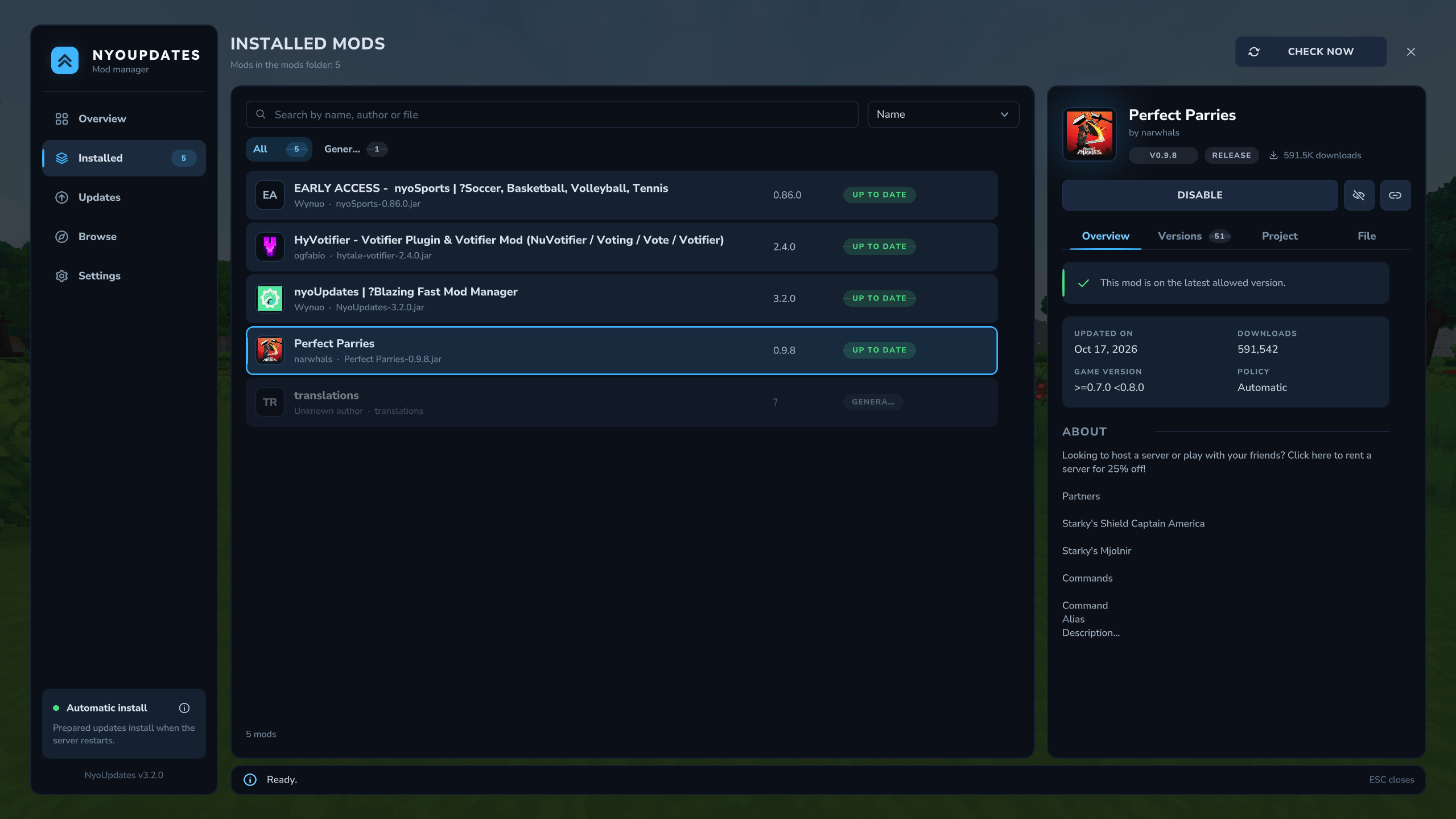The image size is (1456, 819).
Task: Click the search magnifier icon
Action: tap(261, 114)
